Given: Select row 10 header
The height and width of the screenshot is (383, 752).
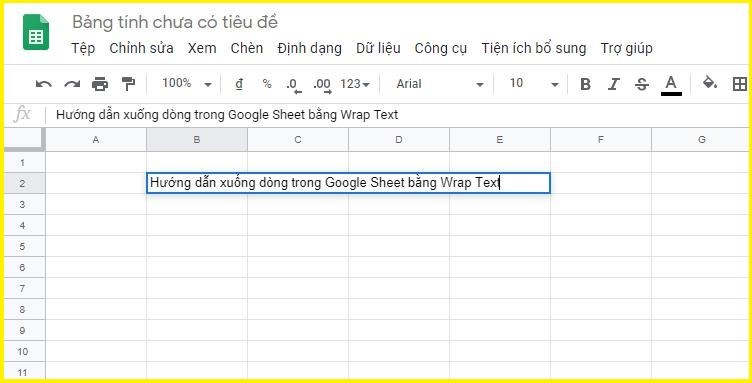Looking at the screenshot, I should click(x=24, y=352).
